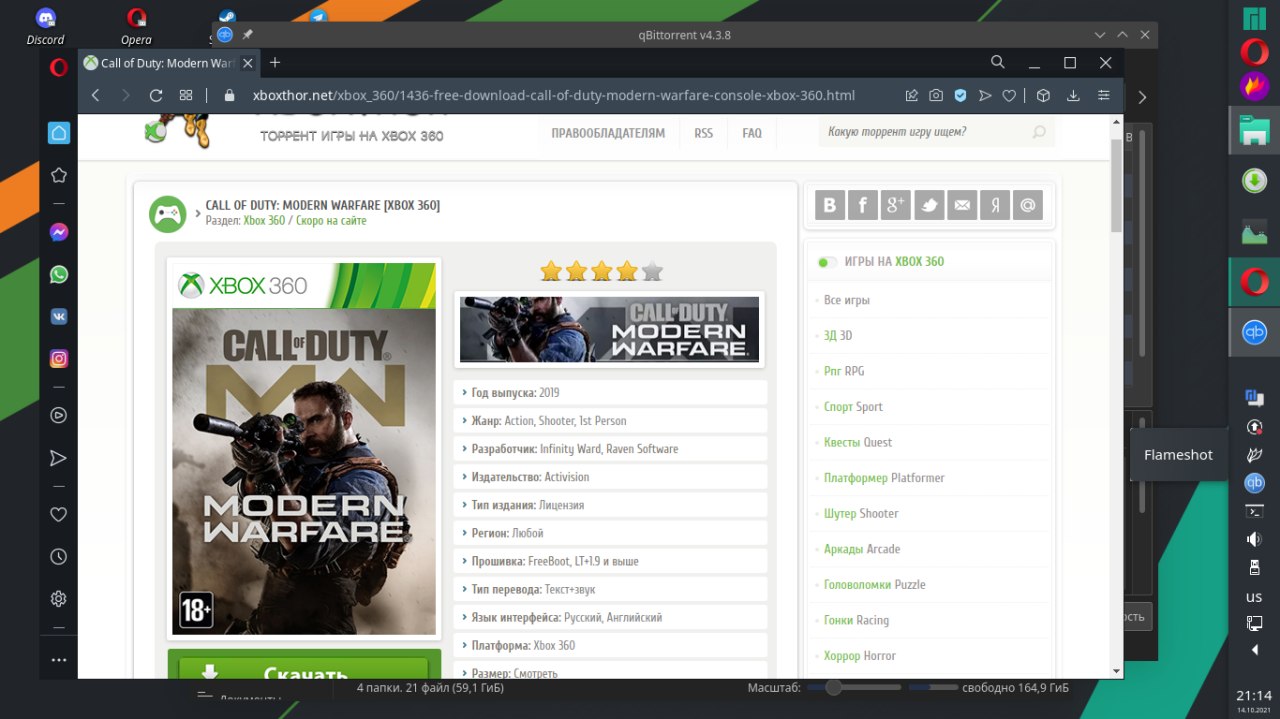Screen dimensions: 1280x719
Task: Reload the current page
Action: 156,96
